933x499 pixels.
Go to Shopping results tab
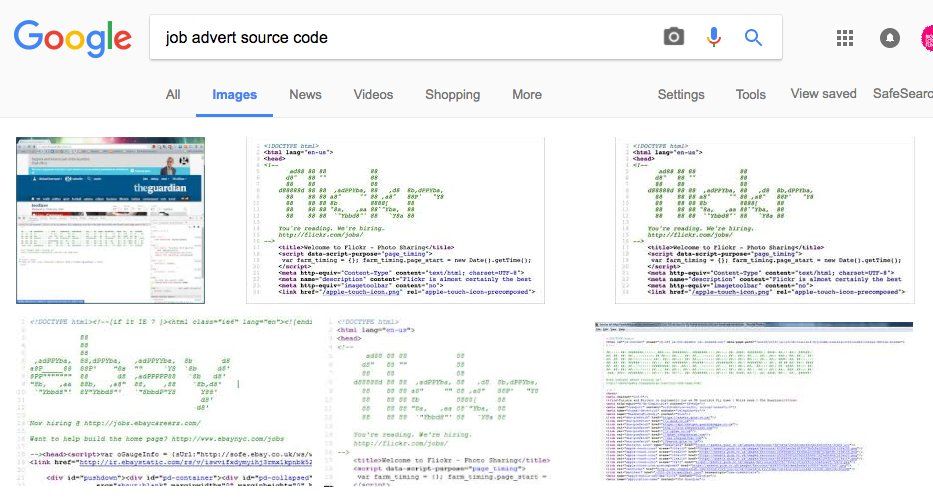452,95
